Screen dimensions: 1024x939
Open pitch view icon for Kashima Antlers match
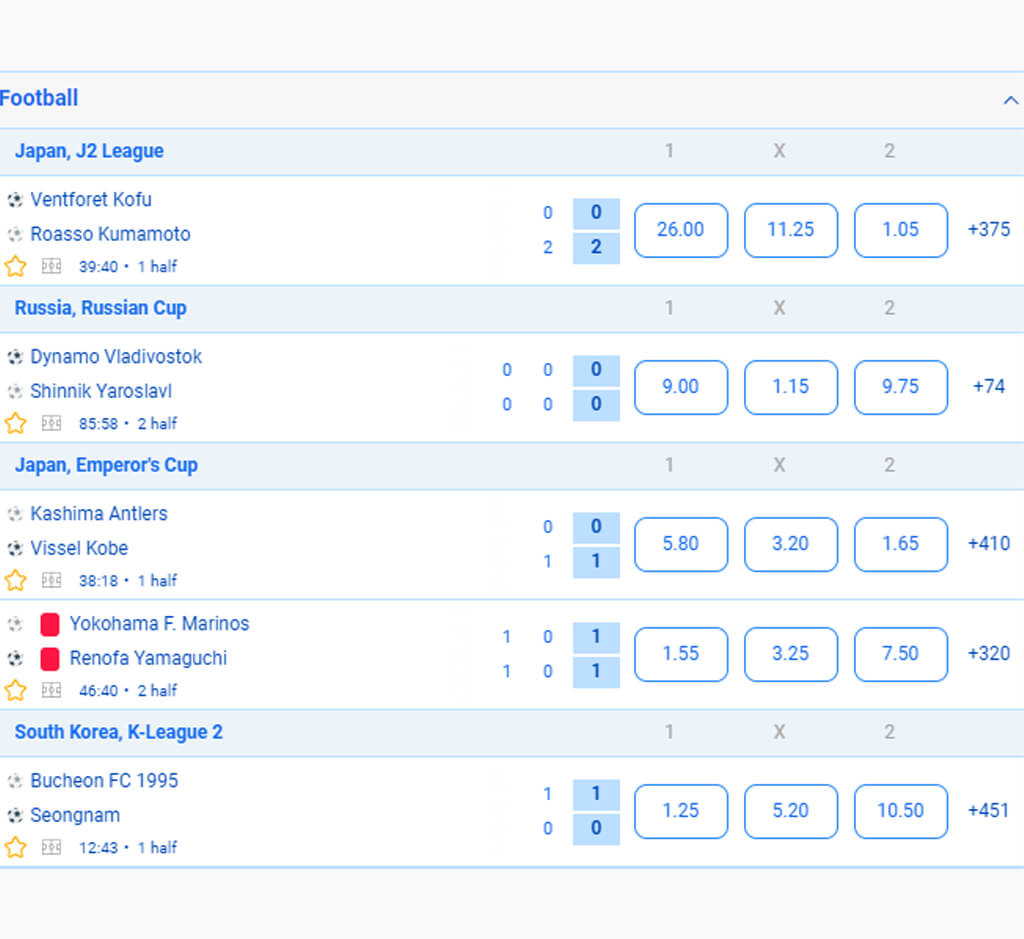(x=52, y=581)
